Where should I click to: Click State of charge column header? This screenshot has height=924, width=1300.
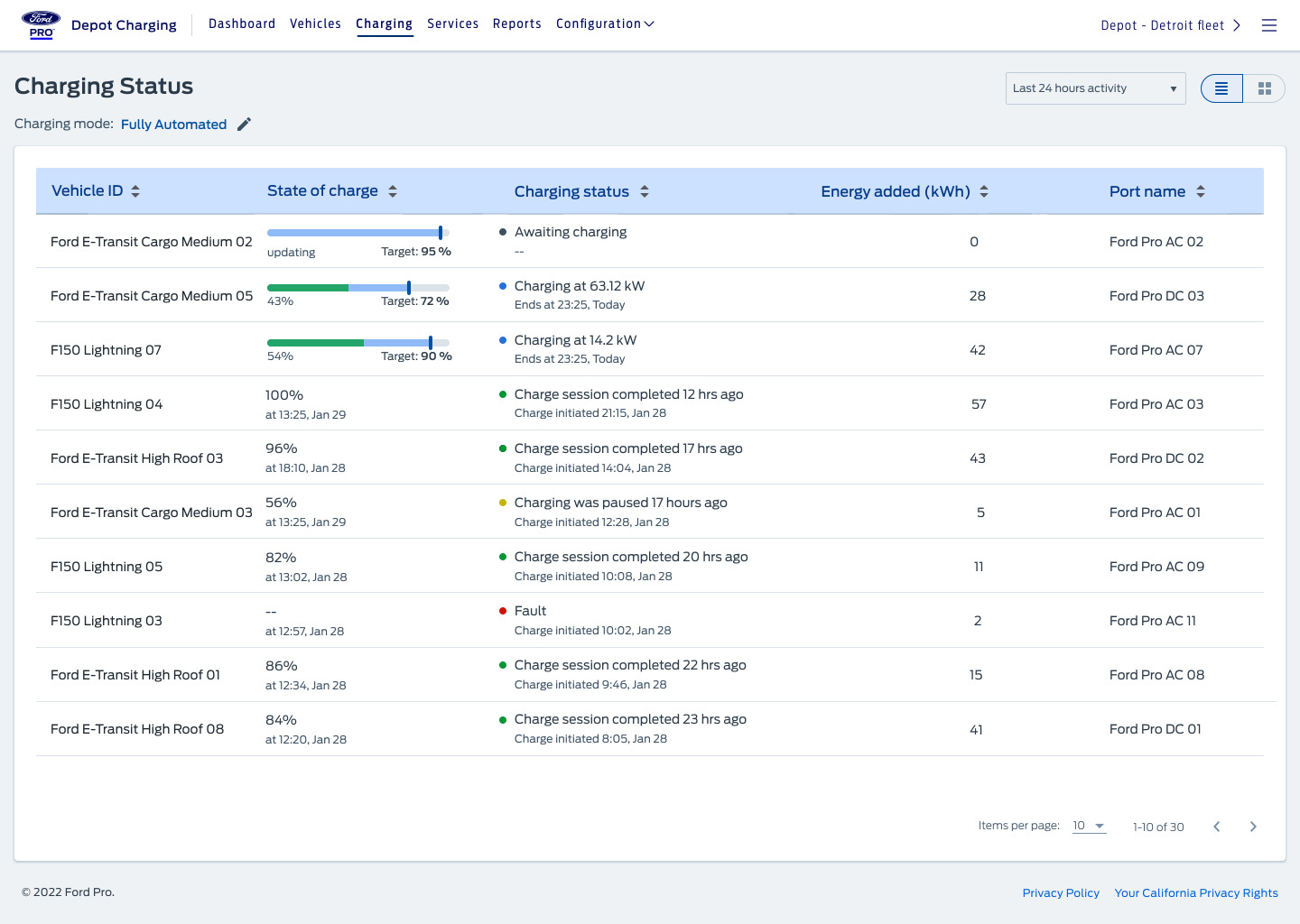322,191
